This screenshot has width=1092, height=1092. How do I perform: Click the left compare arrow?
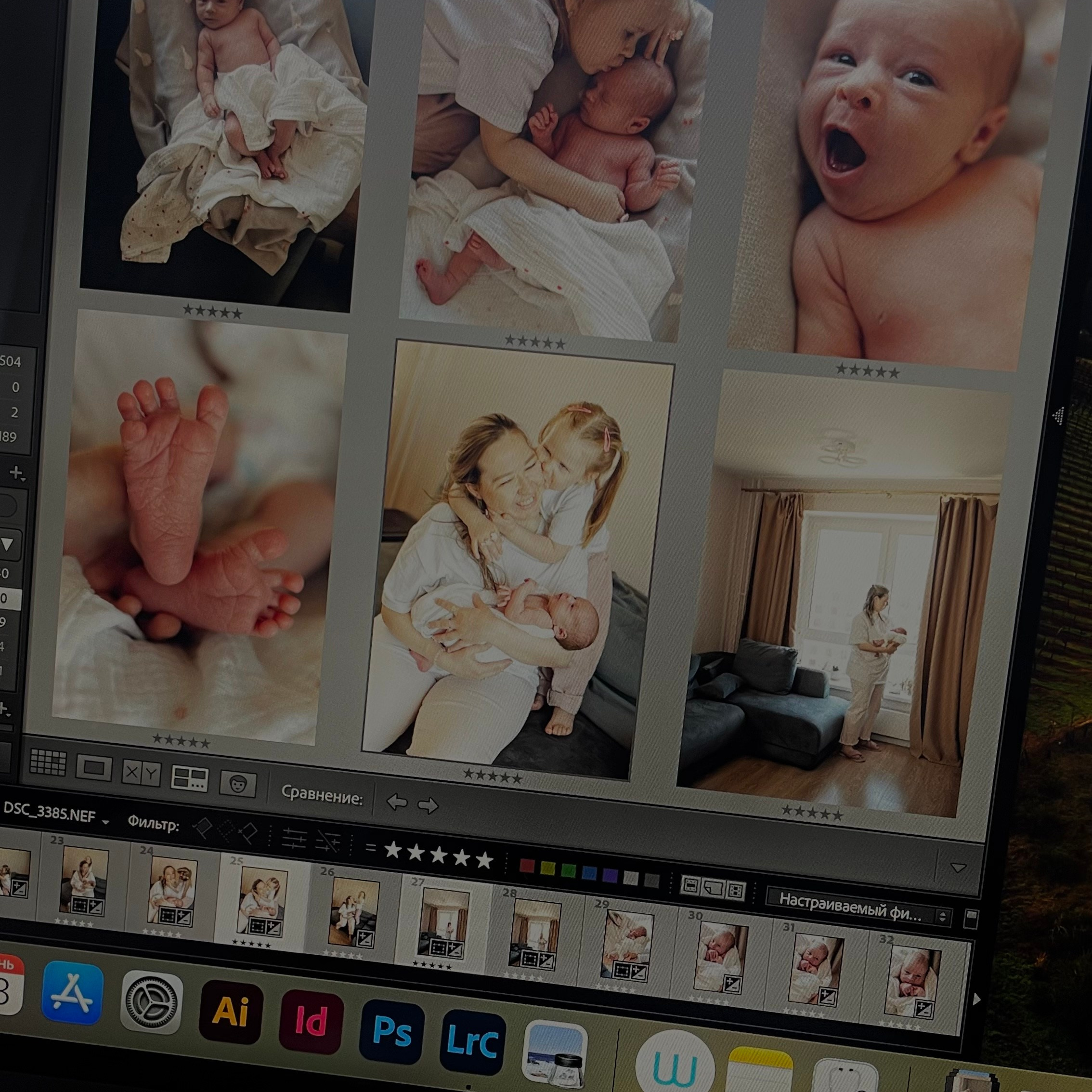click(x=397, y=802)
